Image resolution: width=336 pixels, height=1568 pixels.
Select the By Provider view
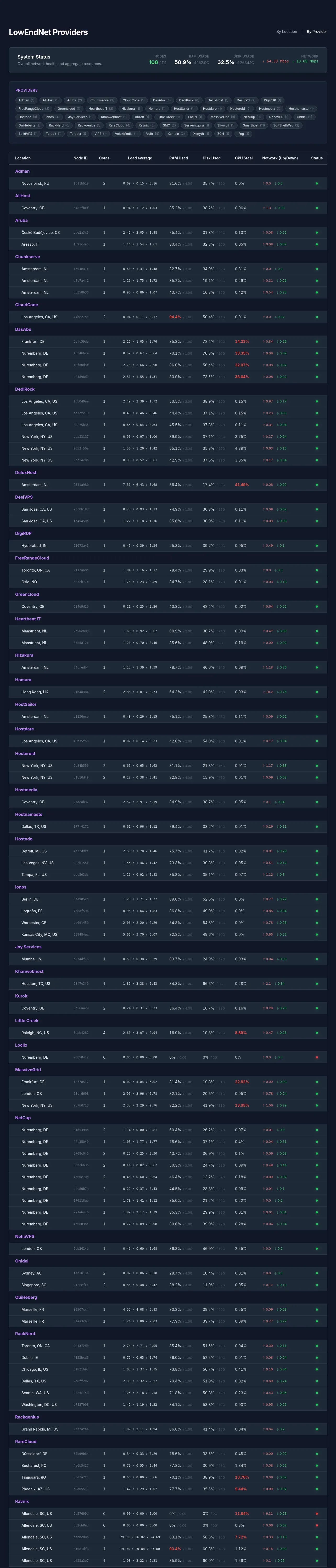coord(316,32)
